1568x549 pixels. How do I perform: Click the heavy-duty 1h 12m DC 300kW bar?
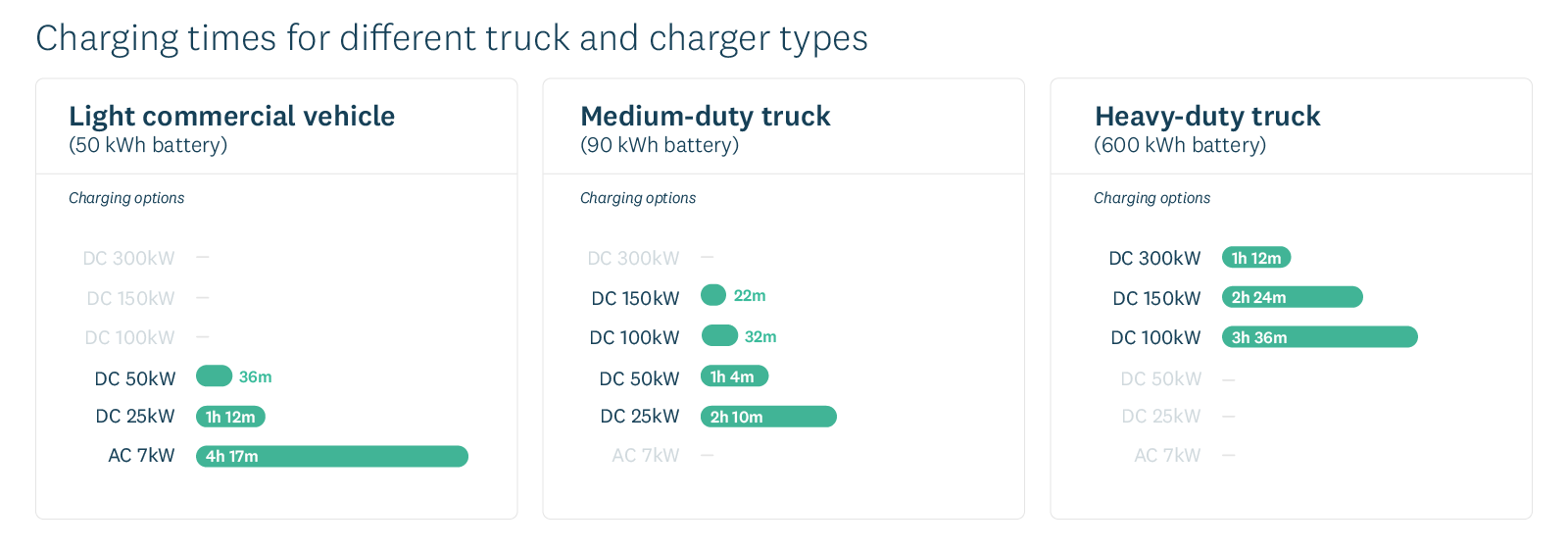(1255, 258)
